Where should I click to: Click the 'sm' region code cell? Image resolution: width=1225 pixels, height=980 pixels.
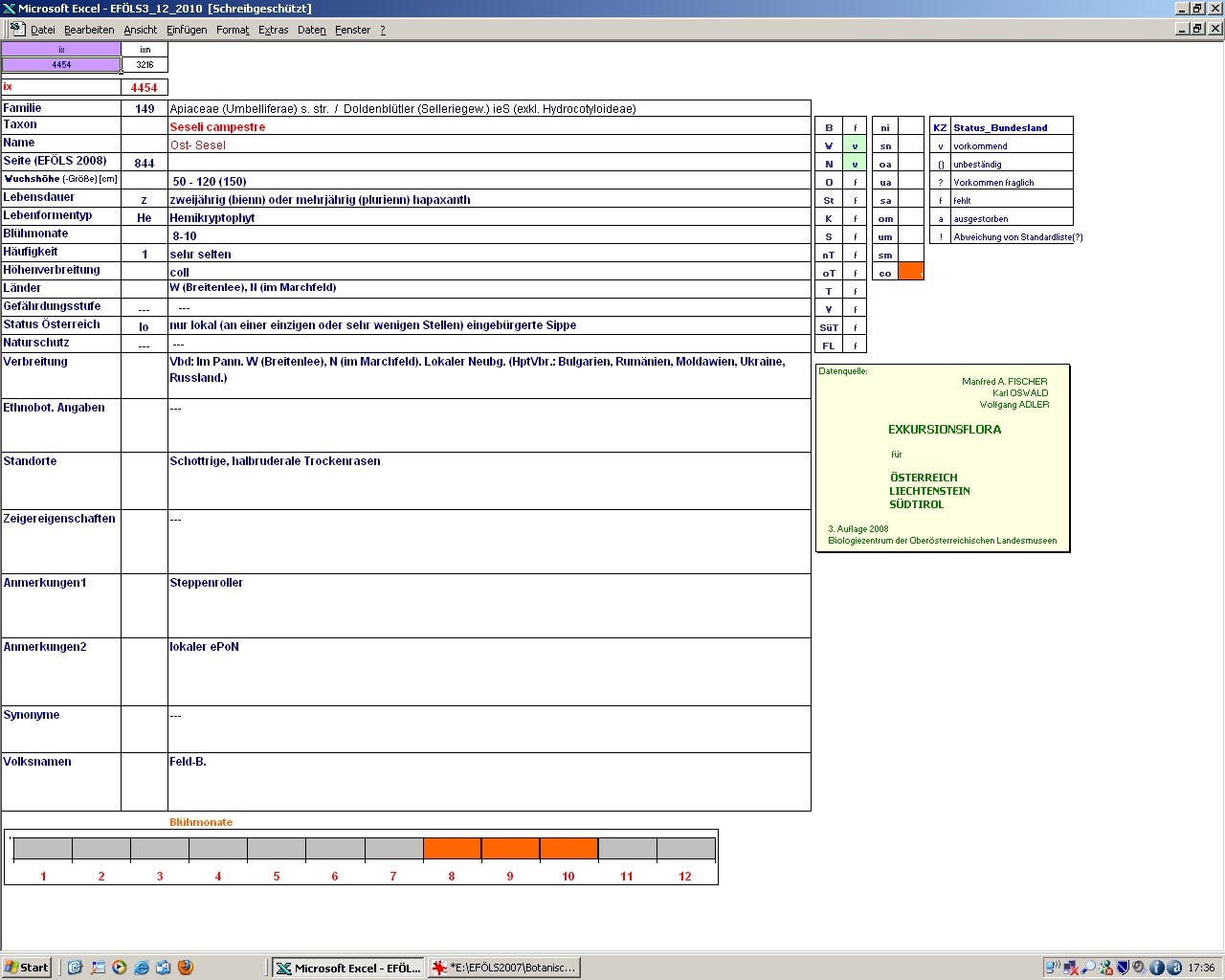[x=885, y=255]
